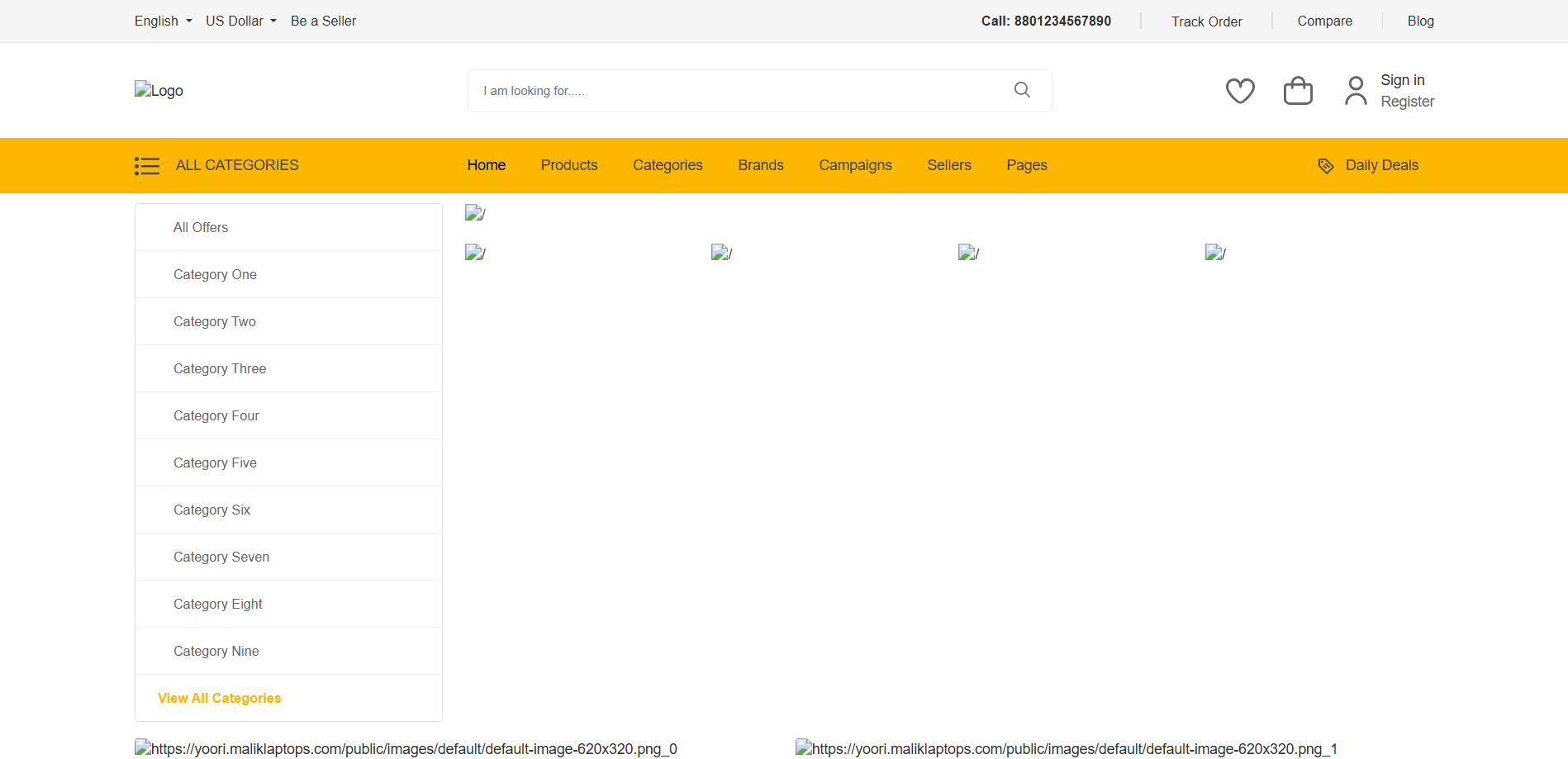
Task: Click the magnifying glass search icon
Action: 1022,90
